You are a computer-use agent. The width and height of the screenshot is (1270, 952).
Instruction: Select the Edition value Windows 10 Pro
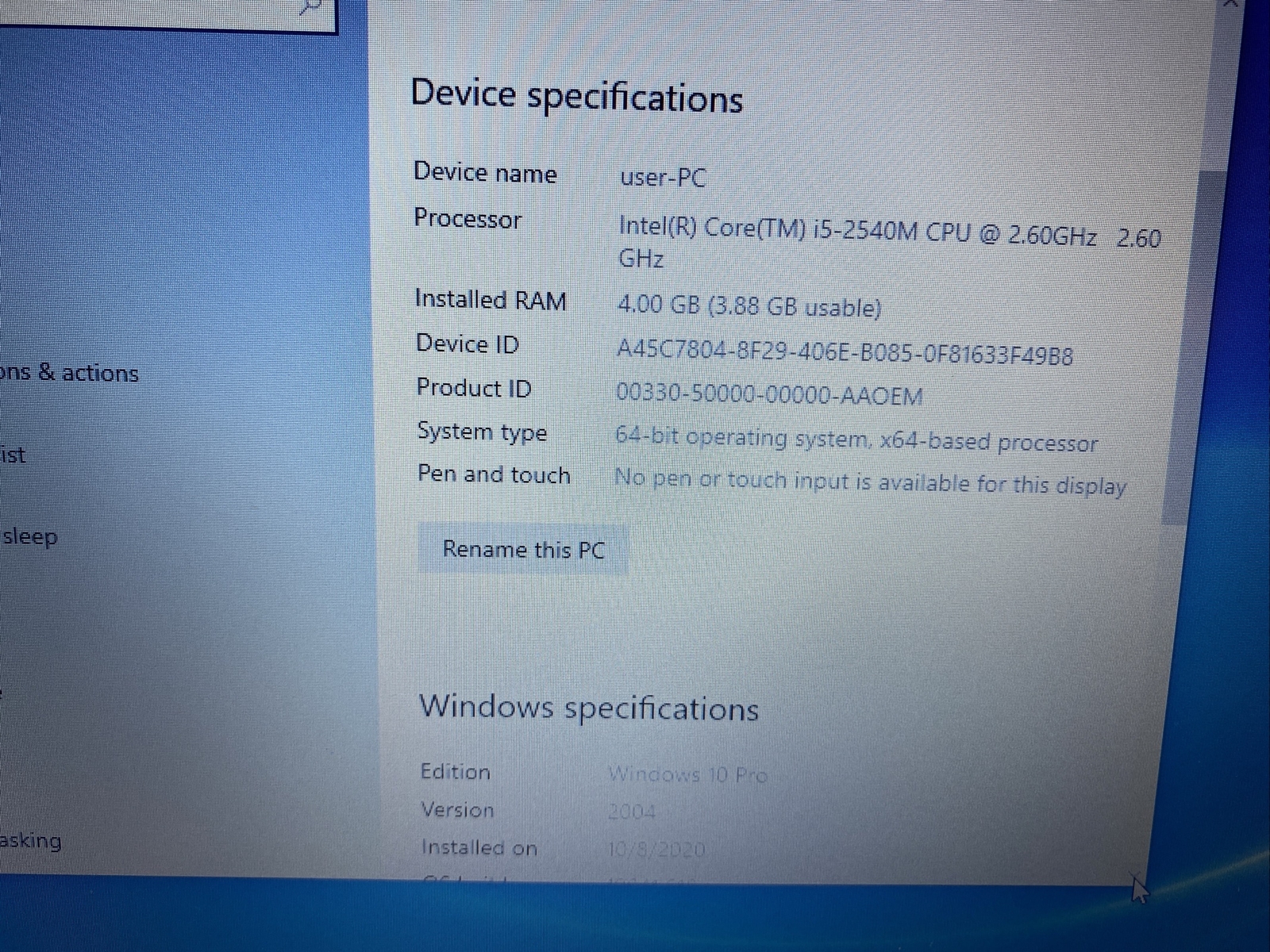point(687,774)
